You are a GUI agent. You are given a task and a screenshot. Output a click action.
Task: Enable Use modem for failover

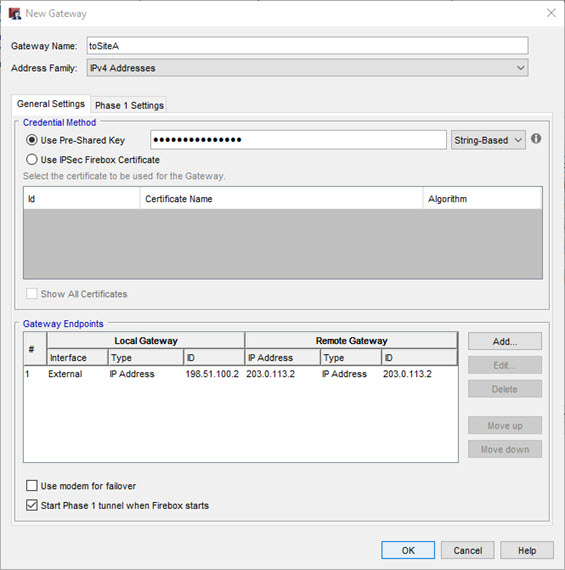pyautogui.click(x=32, y=486)
